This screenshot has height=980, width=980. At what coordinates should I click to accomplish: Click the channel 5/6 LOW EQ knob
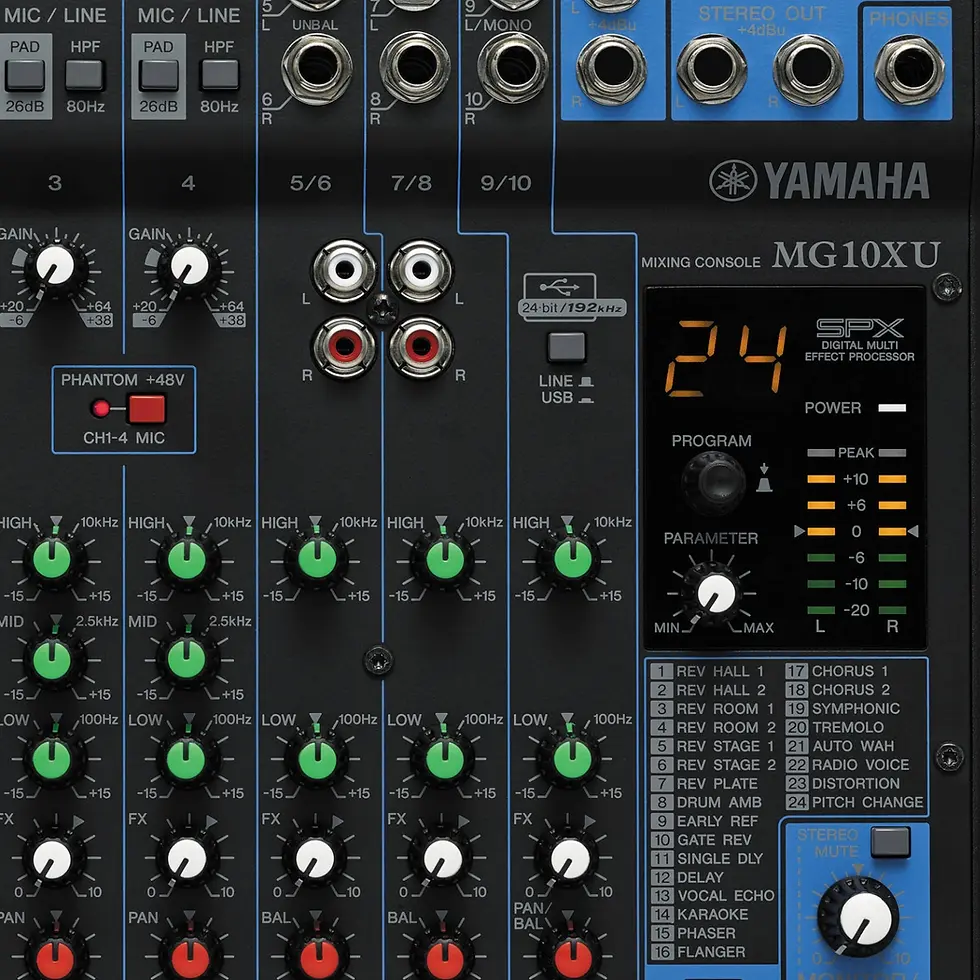pos(318,758)
